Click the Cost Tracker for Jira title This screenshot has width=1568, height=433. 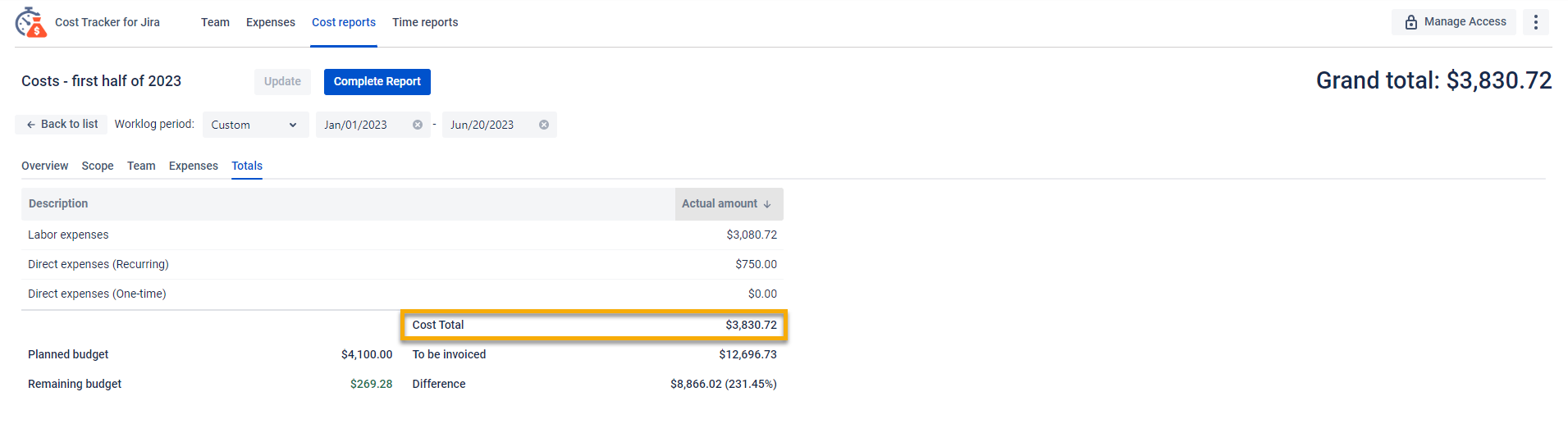pyautogui.click(x=107, y=22)
